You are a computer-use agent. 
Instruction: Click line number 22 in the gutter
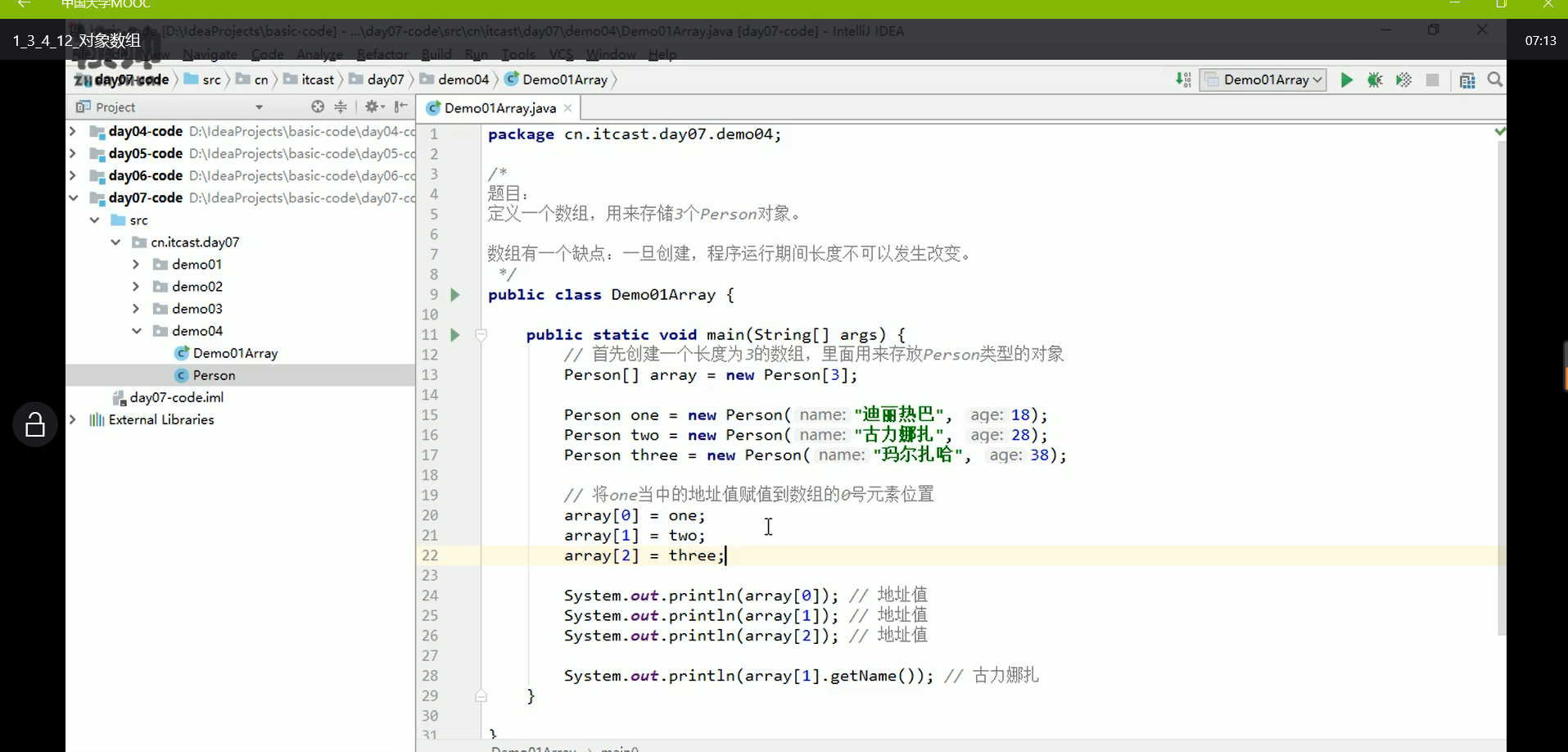coord(430,555)
